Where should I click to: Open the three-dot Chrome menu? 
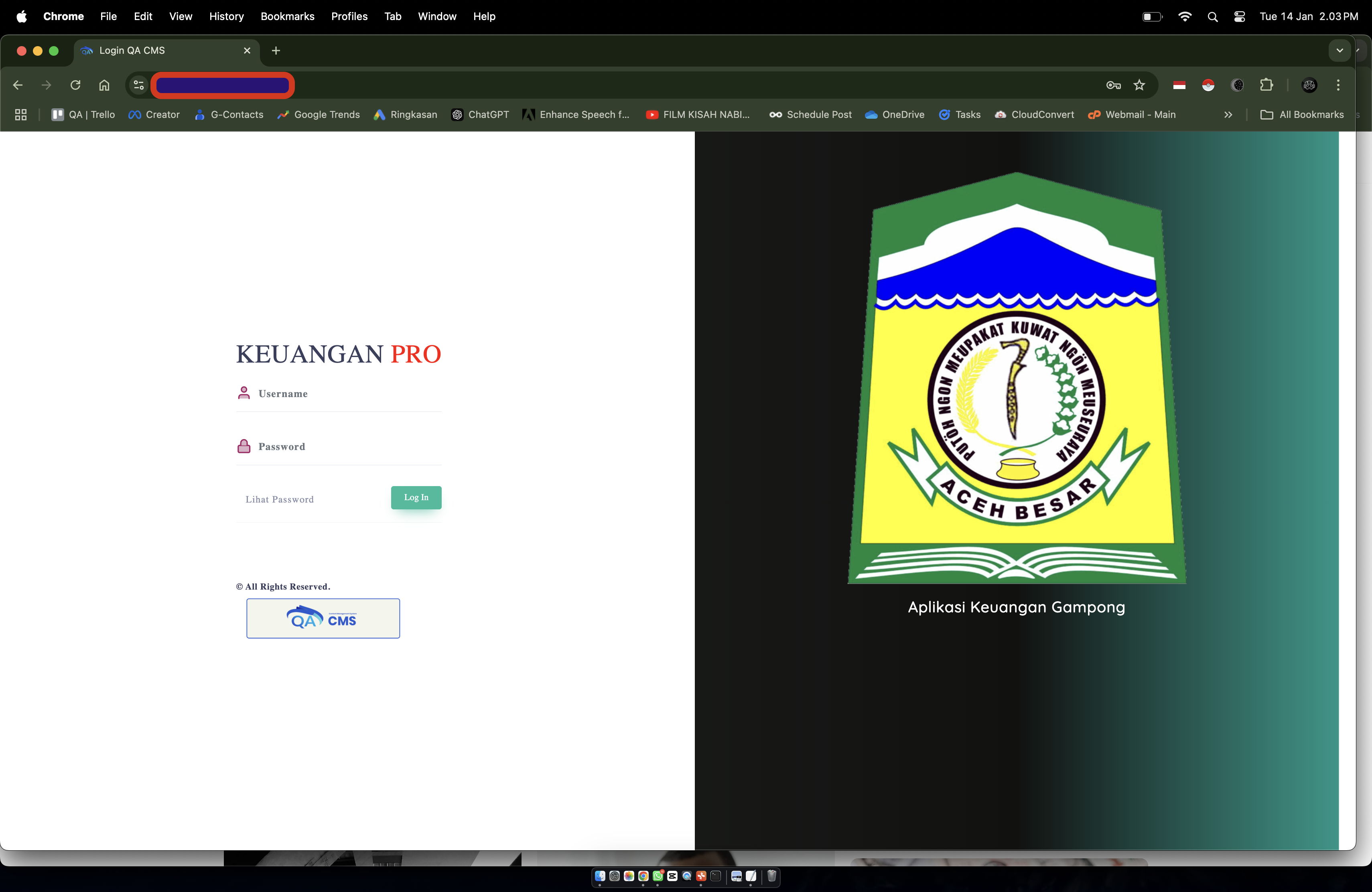click(1338, 85)
